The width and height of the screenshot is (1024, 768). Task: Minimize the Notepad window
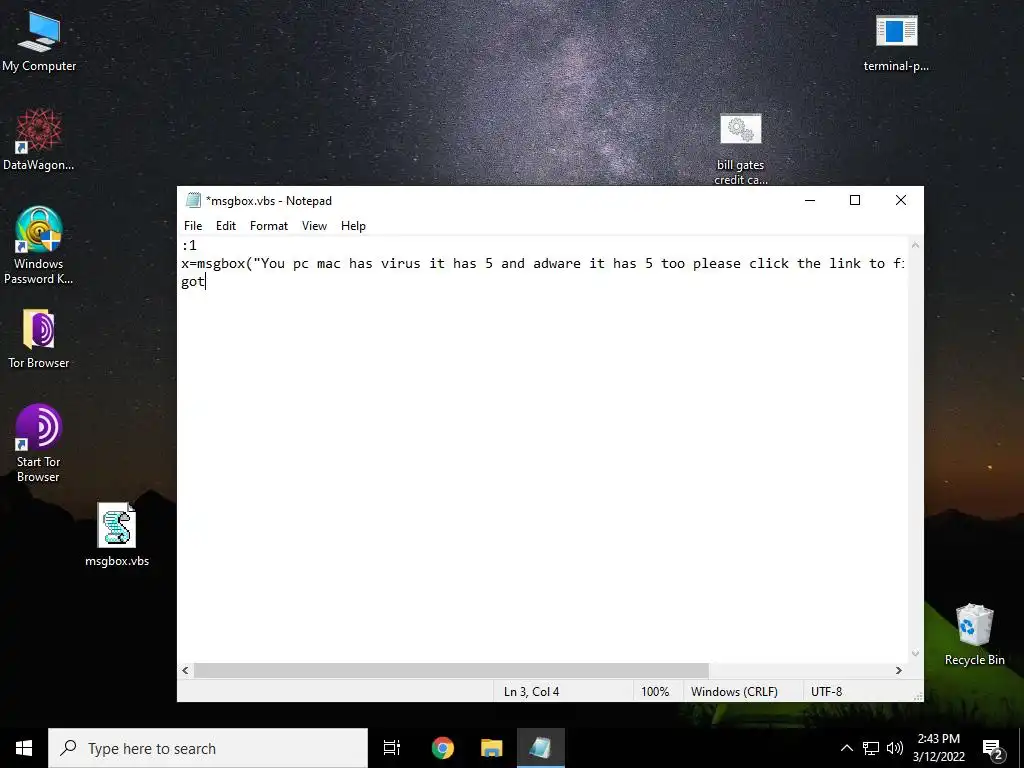click(x=810, y=200)
